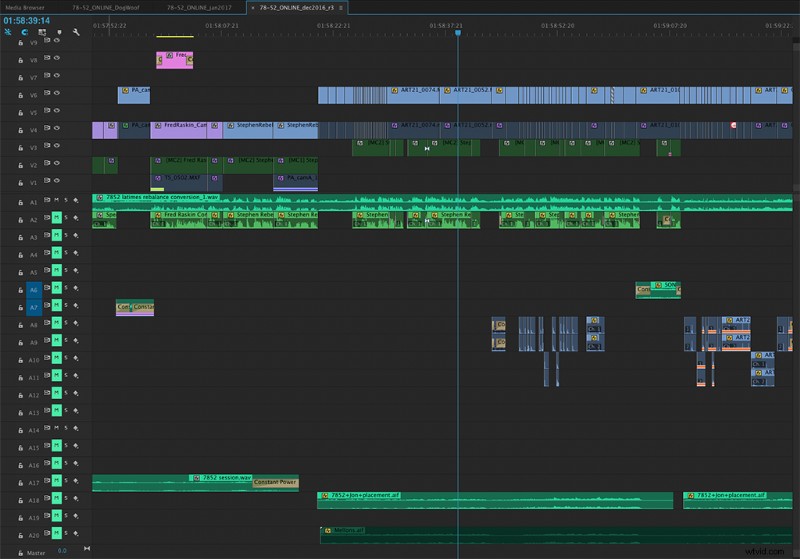Image resolution: width=800 pixels, height=559 pixels.
Task: Click the Master volume value 0.0
Action: tap(62, 551)
